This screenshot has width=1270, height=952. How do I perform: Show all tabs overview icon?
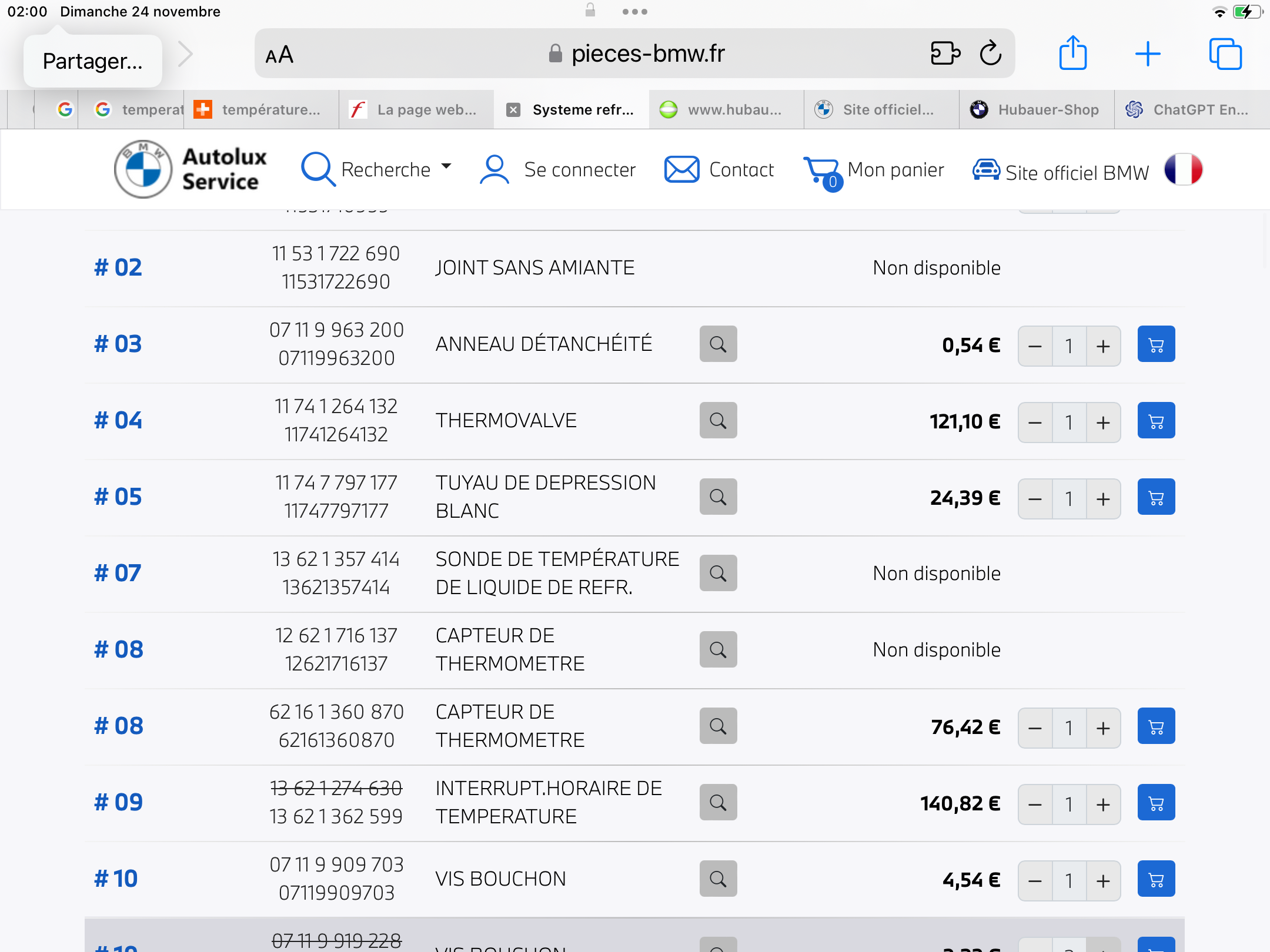[1225, 54]
